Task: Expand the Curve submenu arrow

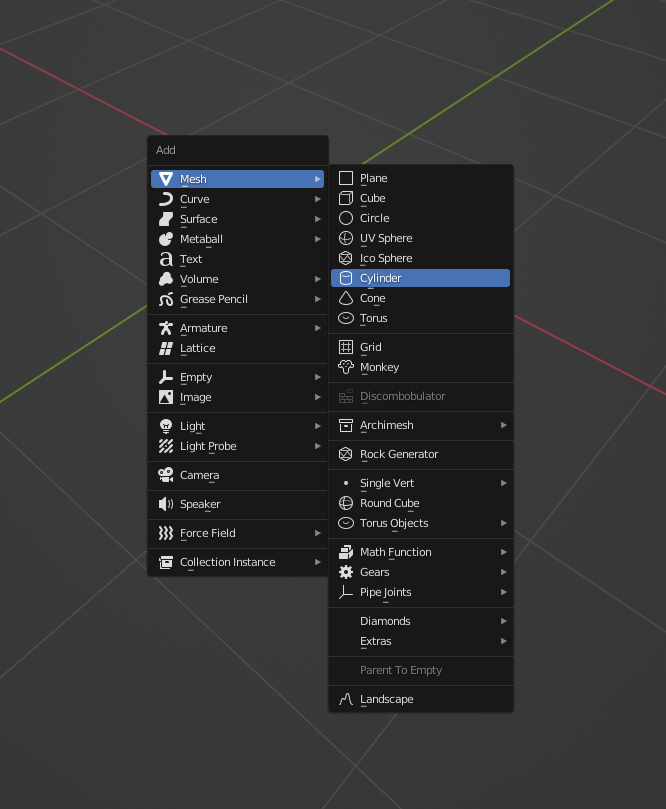Action: 318,199
